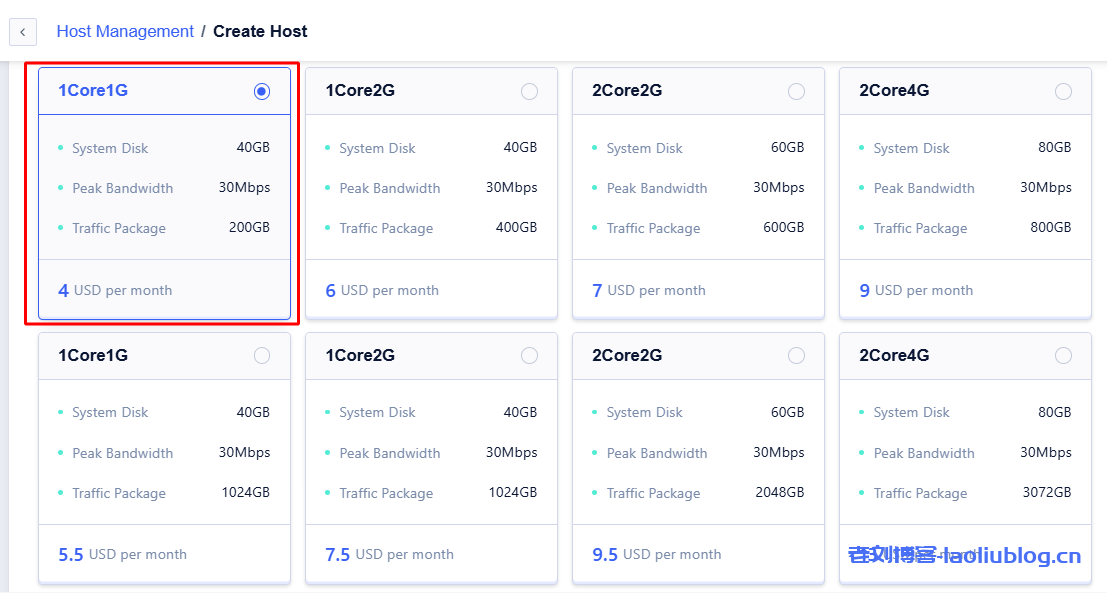Pick the 9 USD 2Core4G radio button

coord(1063,91)
